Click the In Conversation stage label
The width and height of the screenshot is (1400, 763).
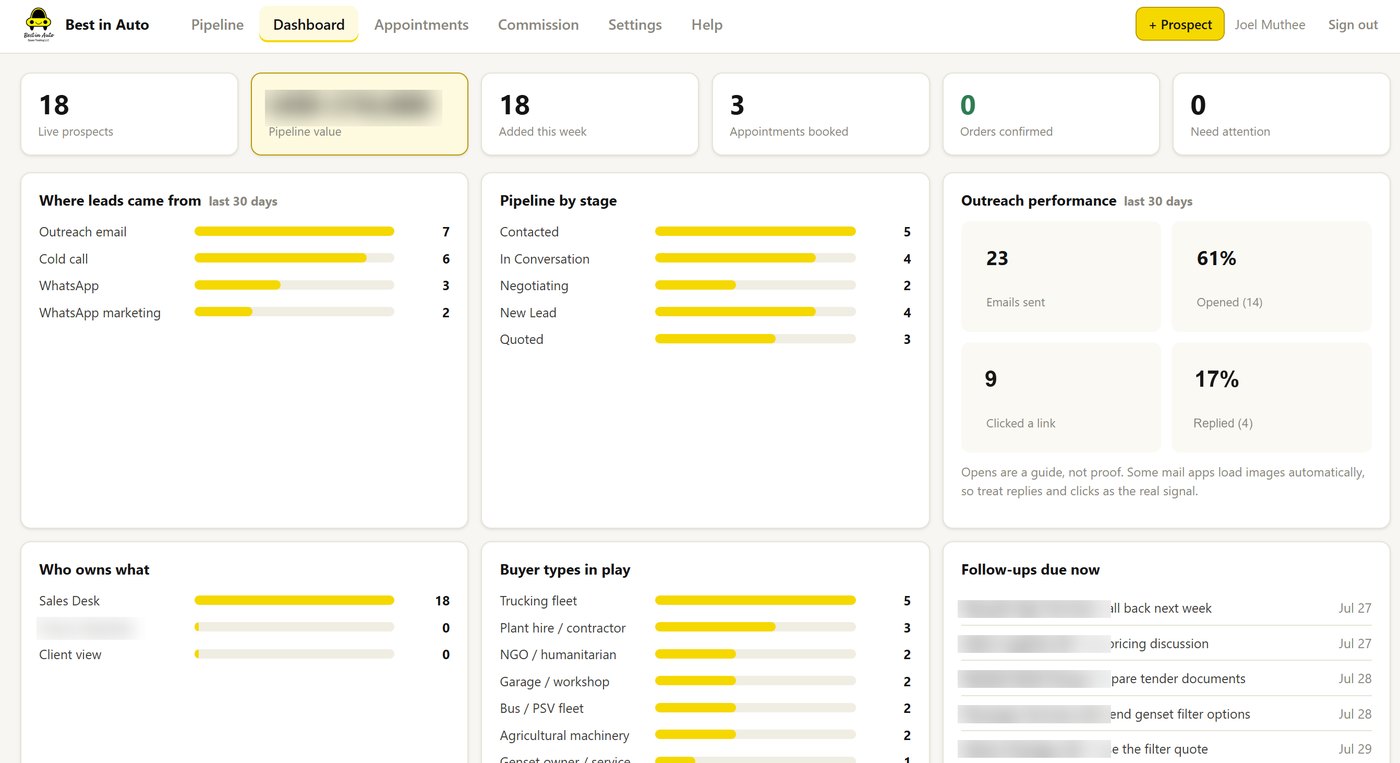[x=545, y=259]
